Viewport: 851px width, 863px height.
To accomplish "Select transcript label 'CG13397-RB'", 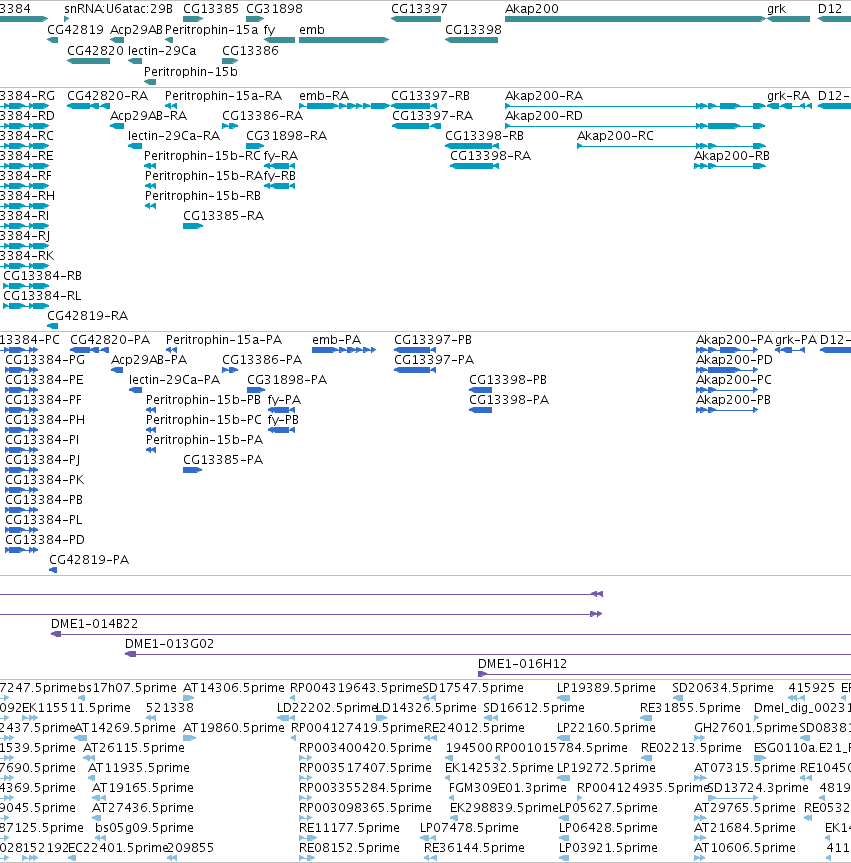I will coord(430,96).
